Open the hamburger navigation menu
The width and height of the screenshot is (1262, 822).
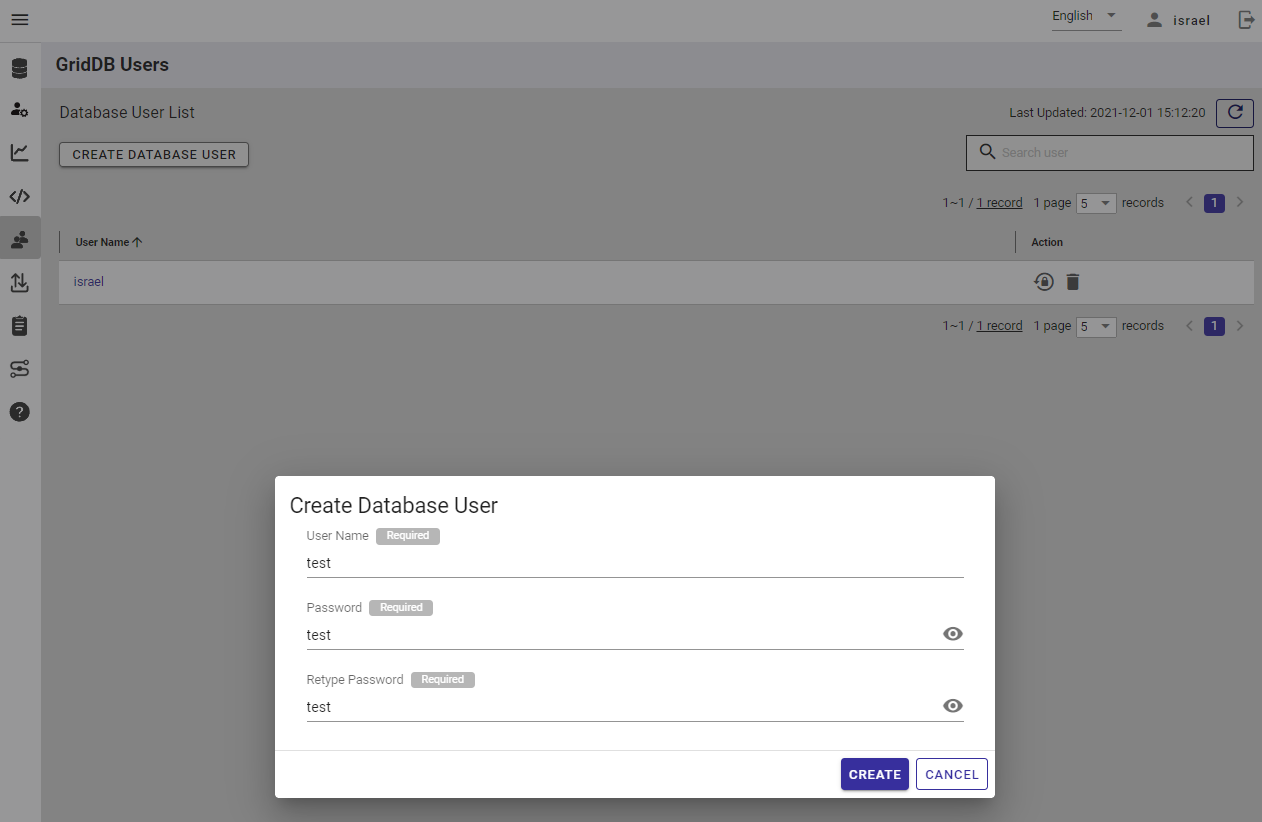pos(20,20)
